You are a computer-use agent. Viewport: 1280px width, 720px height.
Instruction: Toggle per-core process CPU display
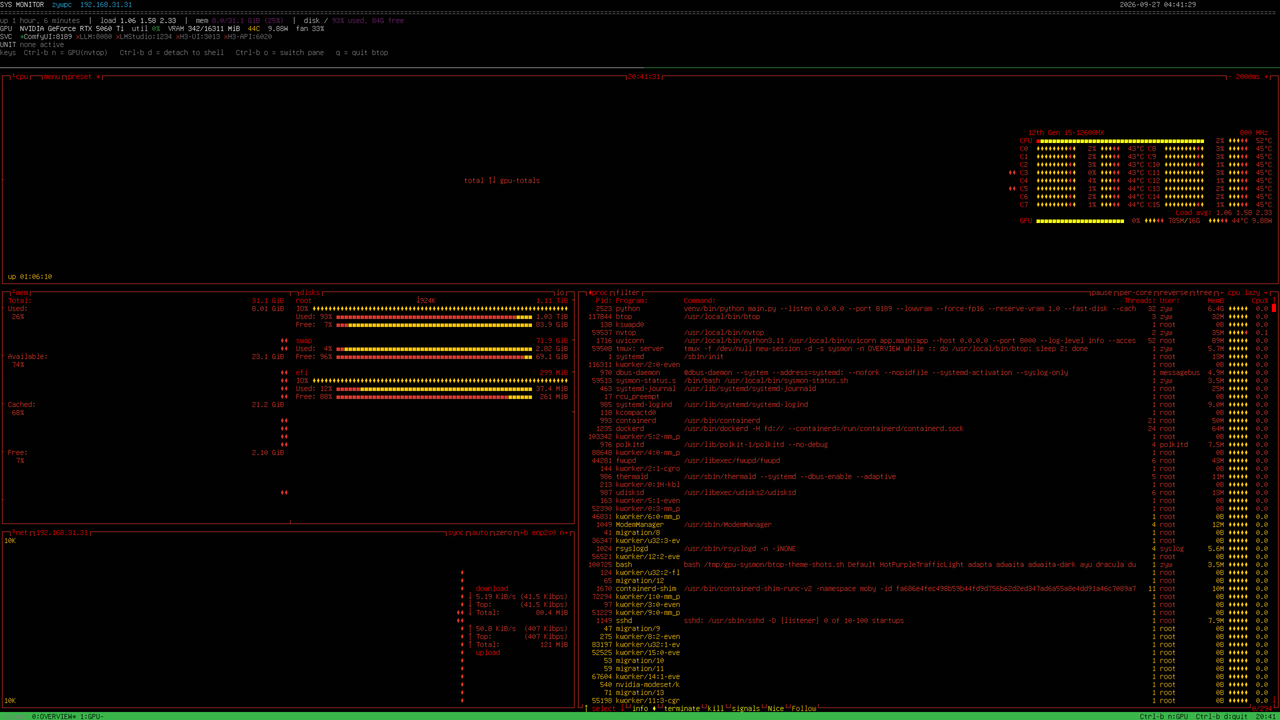(x=1136, y=292)
